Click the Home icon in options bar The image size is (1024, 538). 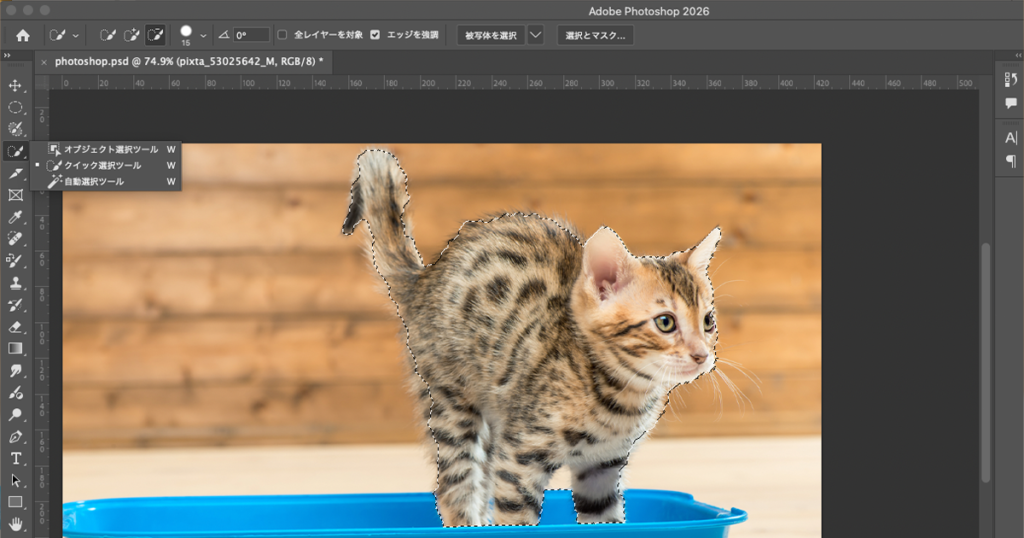click(22, 35)
